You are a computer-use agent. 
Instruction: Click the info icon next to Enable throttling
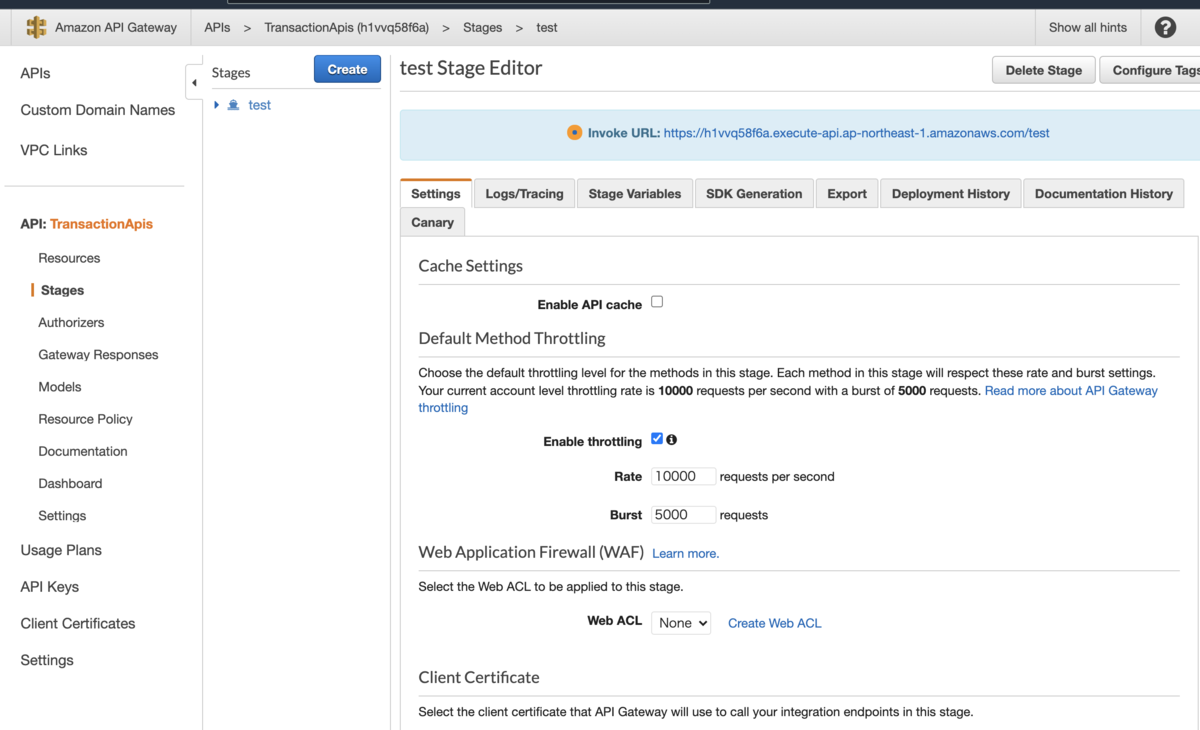[x=672, y=439]
